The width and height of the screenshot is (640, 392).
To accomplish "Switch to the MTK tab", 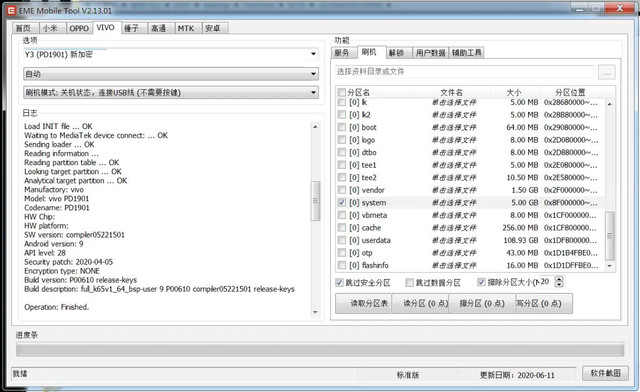I will pos(187,28).
